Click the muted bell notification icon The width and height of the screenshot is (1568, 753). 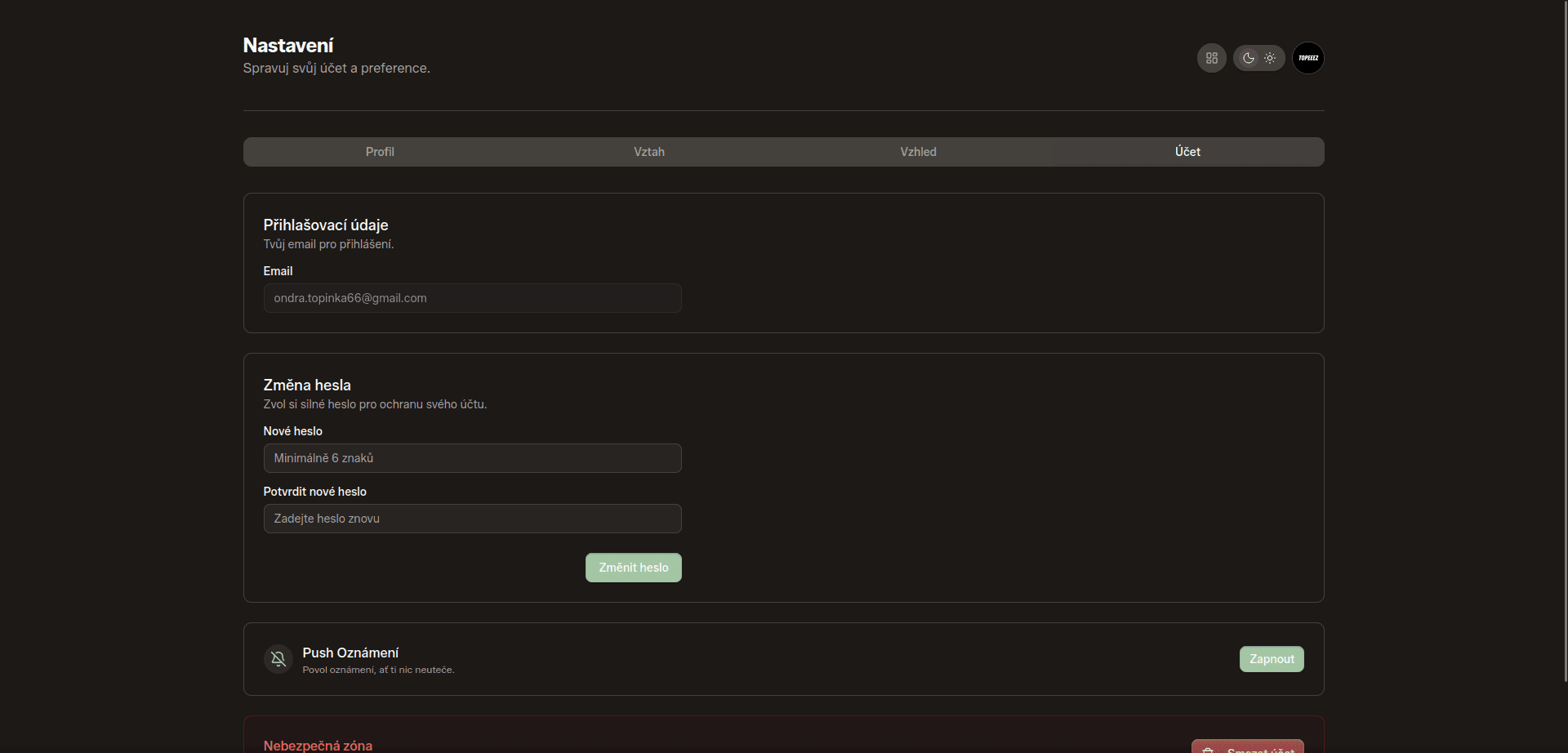coord(278,659)
